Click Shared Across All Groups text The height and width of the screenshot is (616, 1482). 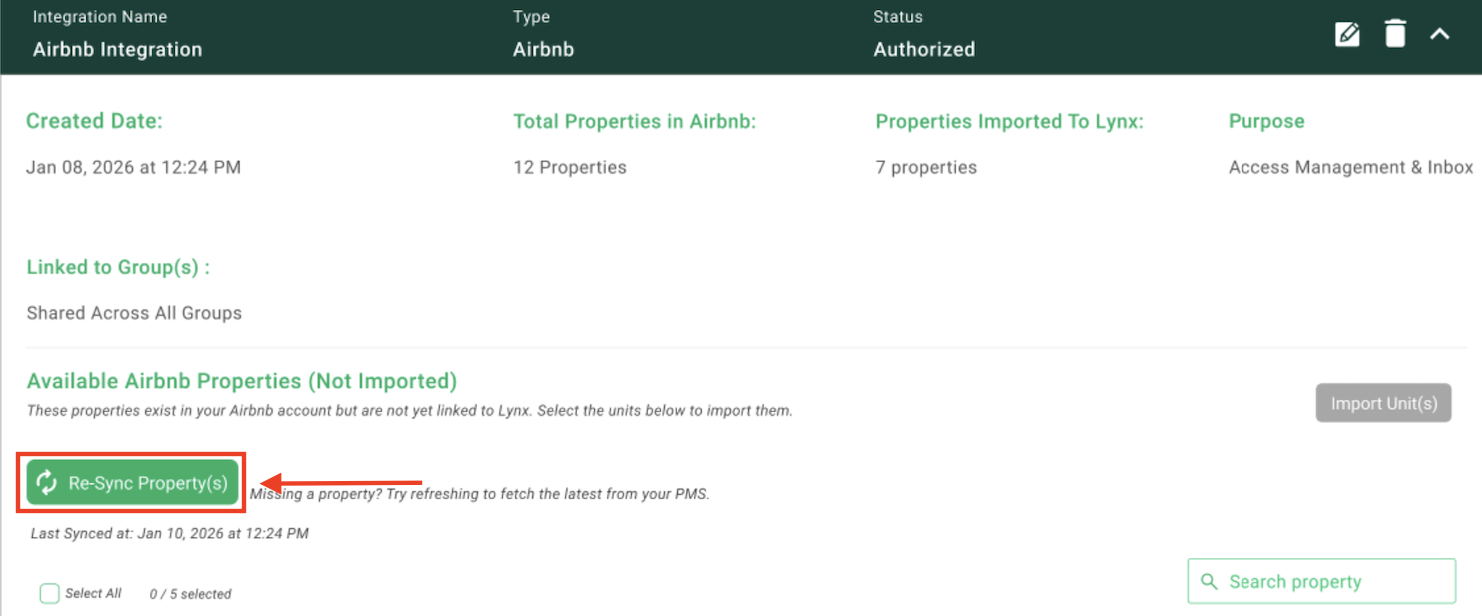point(134,313)
